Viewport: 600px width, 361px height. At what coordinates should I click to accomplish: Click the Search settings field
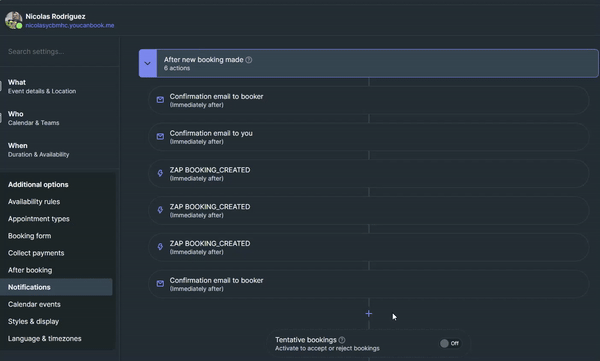59,51
